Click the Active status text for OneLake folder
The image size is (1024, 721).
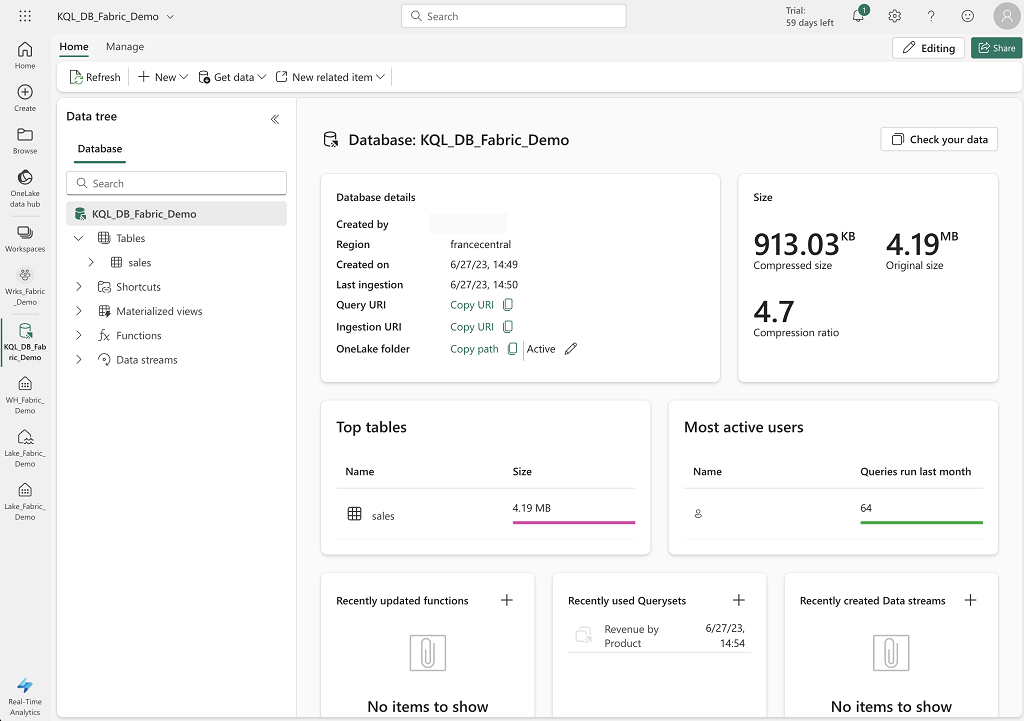pyautogui.click(x=541, y=349)
